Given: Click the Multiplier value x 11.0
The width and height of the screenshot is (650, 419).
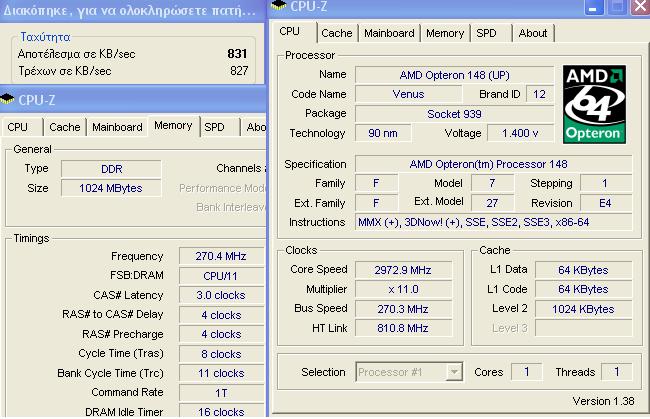Looking at the screenshot, I should (x=403, y=289).
